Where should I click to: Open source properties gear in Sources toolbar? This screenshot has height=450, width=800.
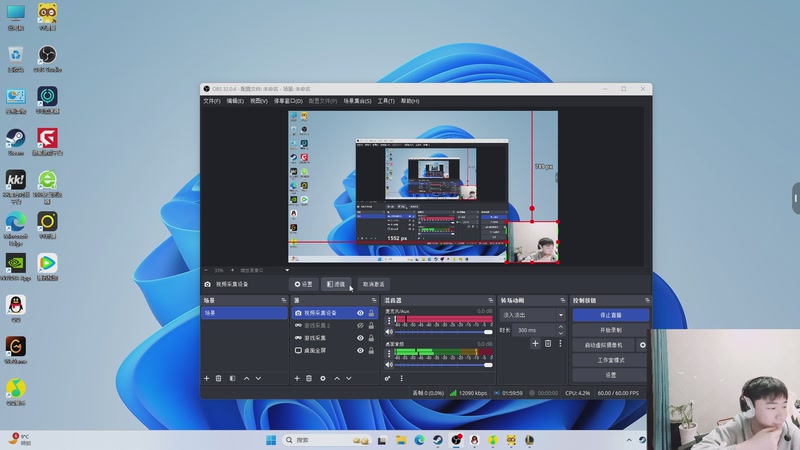322,378
